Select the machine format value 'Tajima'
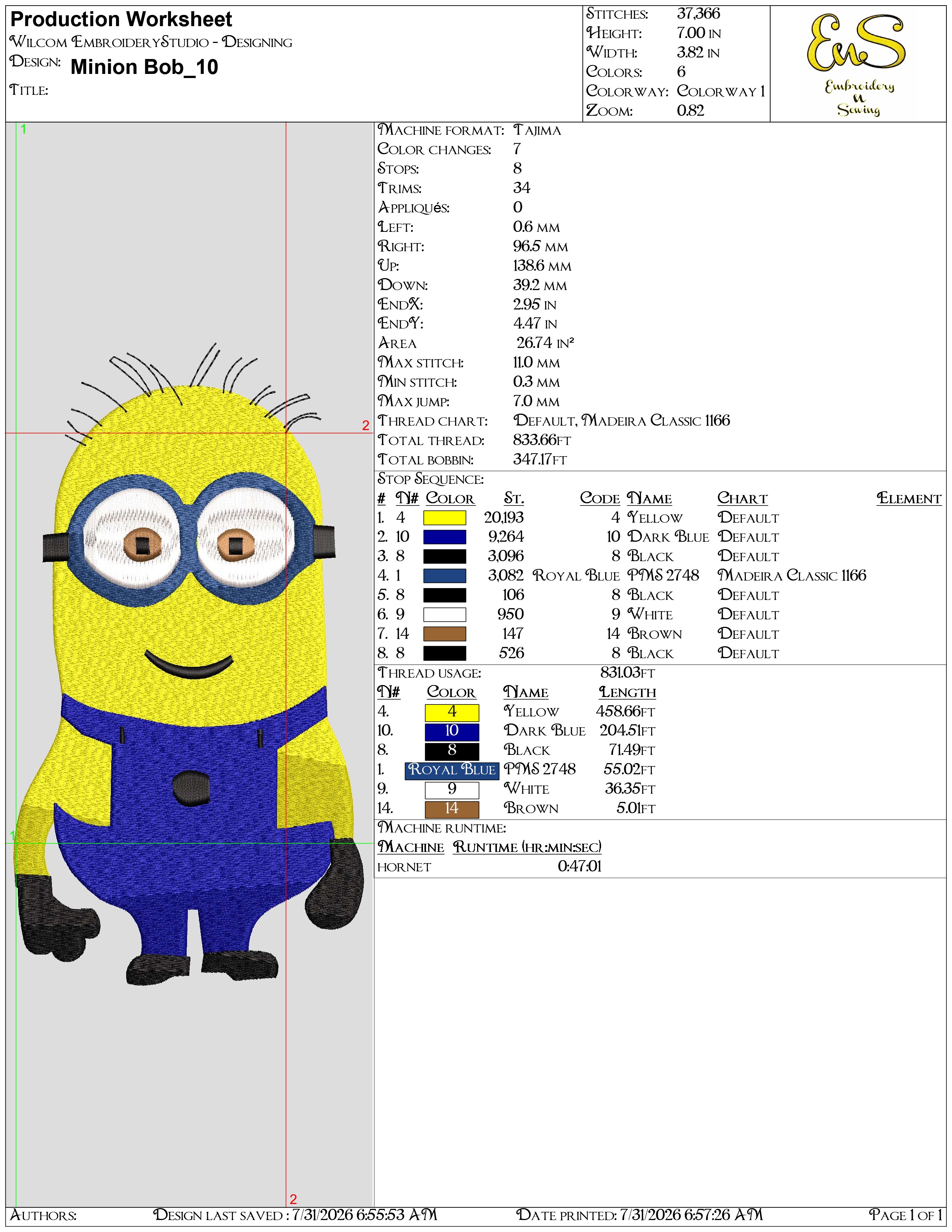 pos(537,130)
